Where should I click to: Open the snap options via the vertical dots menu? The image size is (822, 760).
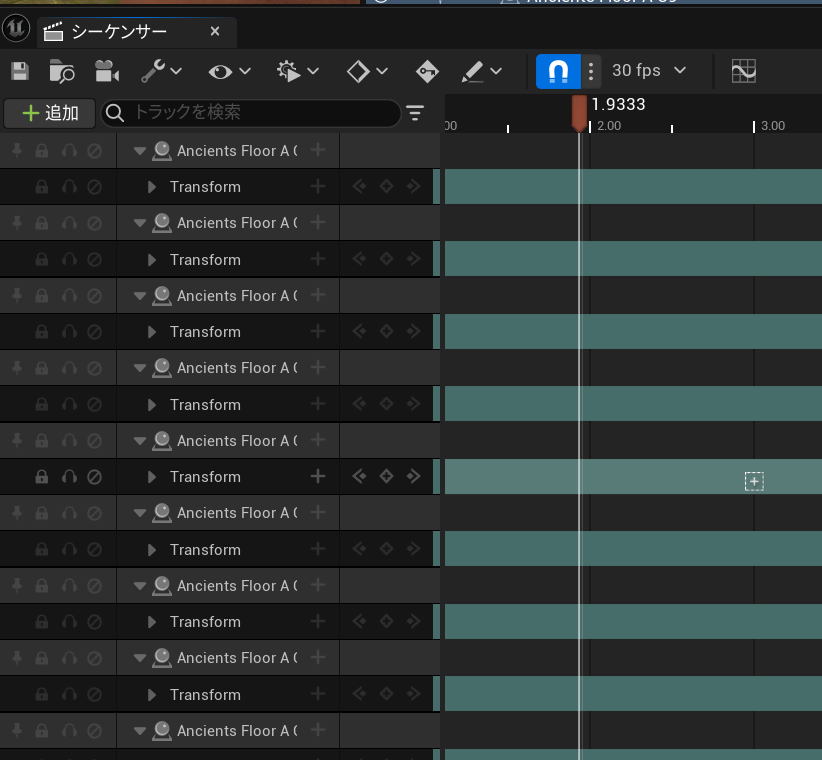[x=591, y=71]
